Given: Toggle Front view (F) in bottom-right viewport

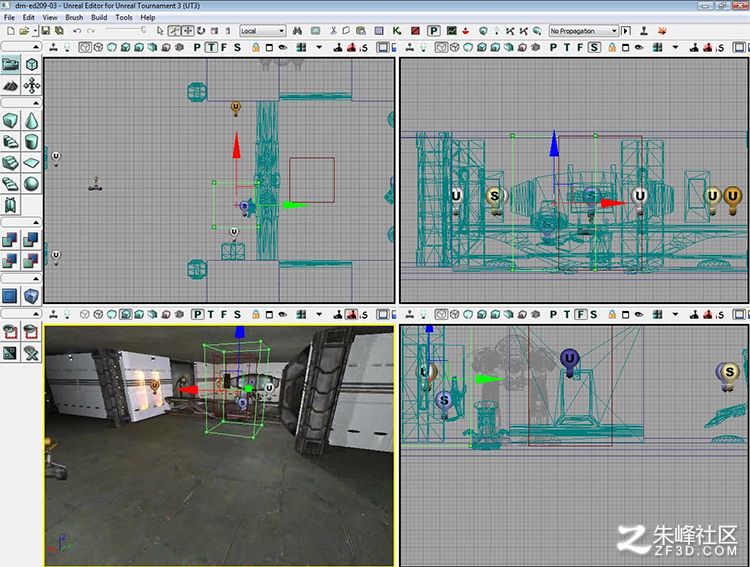Looking at the screenshot, I should click(581, 314).
